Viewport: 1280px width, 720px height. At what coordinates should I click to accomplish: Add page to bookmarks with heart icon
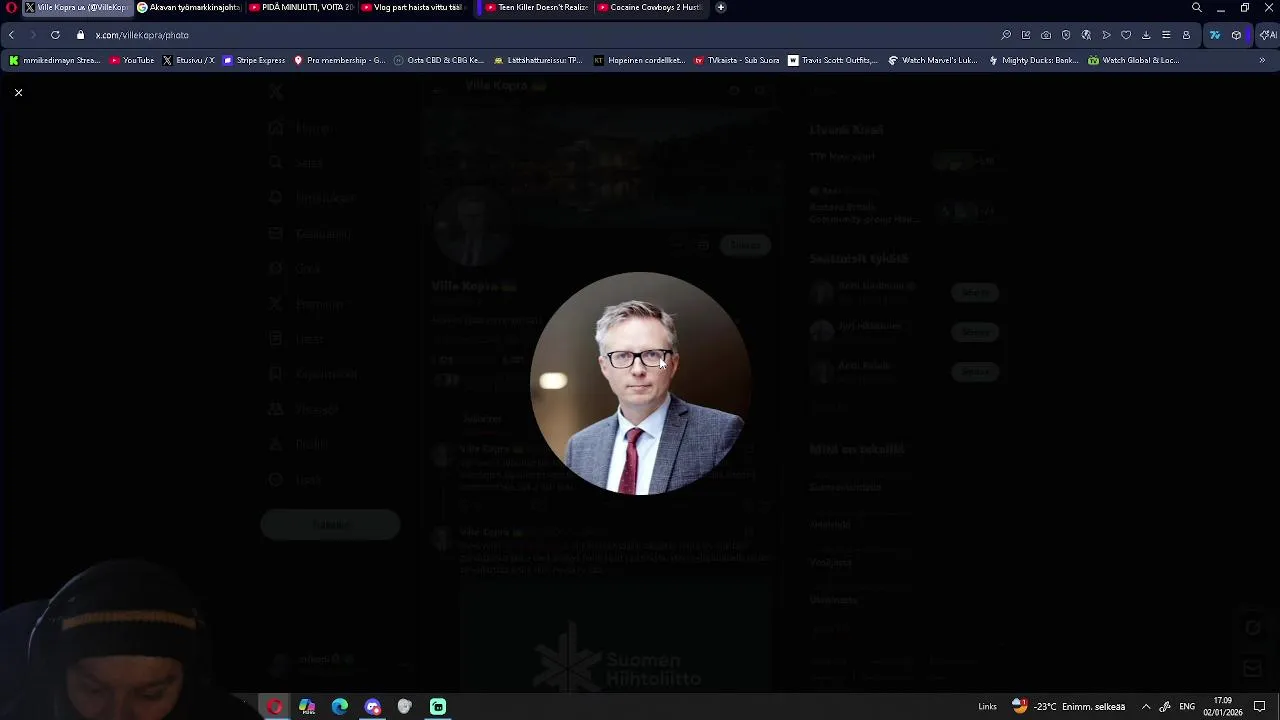(x=1126, y=35)
